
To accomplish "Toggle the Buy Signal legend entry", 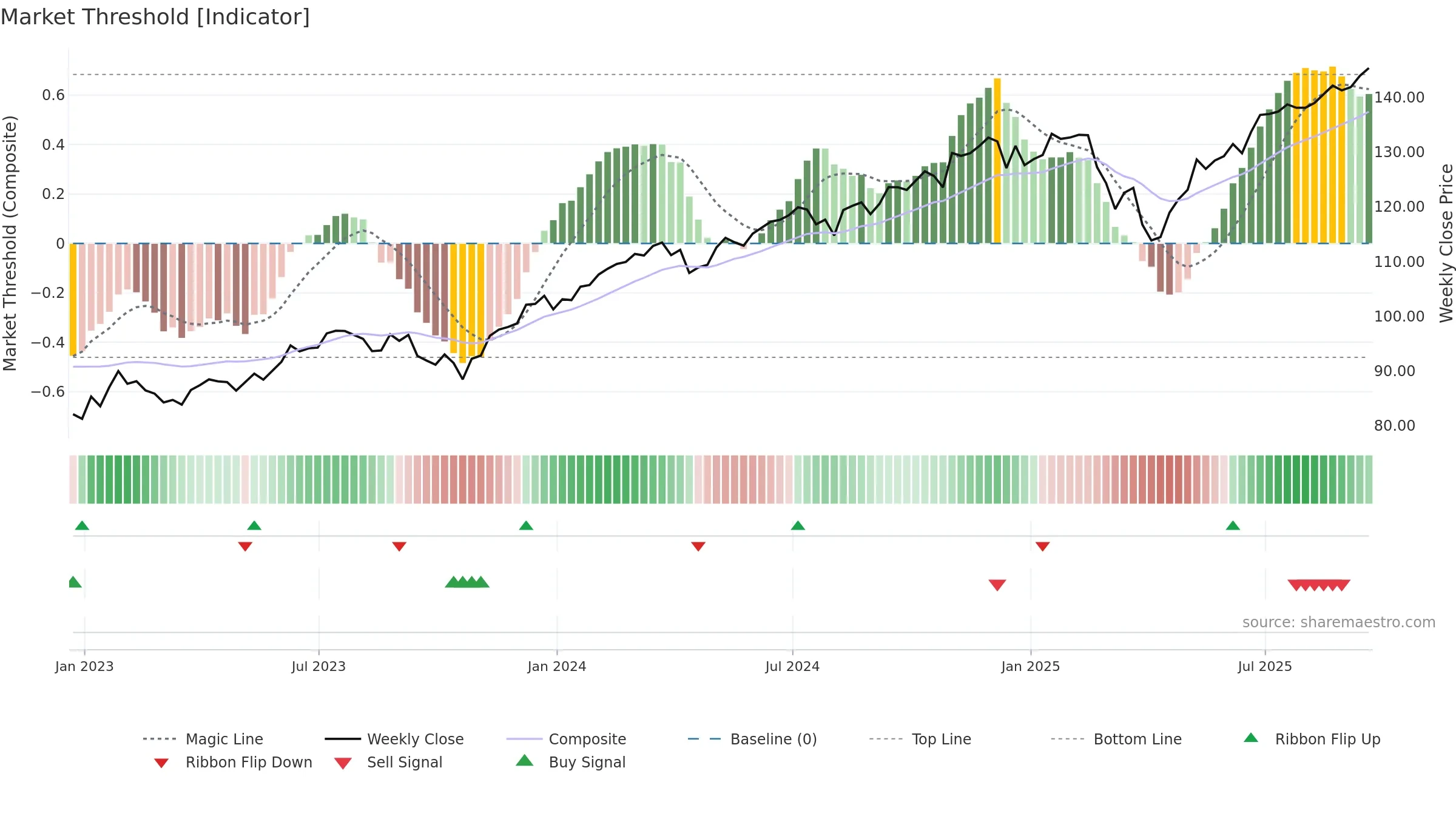I will (570, 763).
